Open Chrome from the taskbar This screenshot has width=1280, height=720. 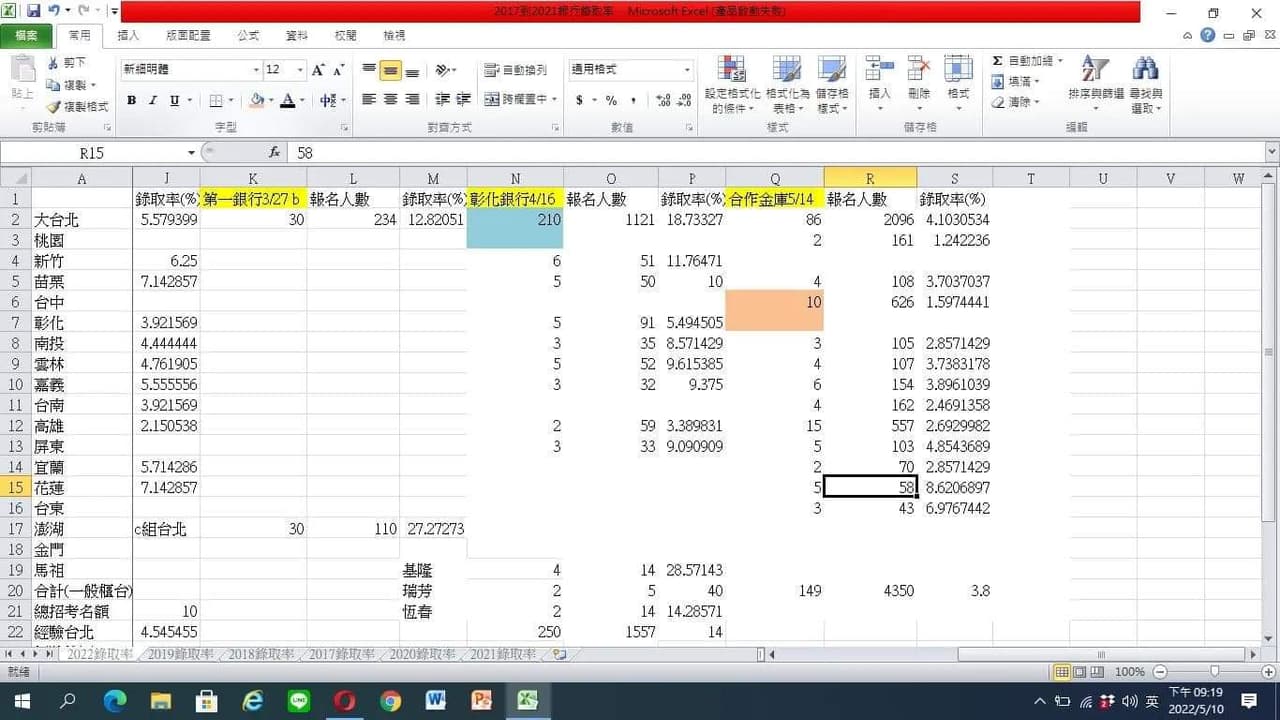coord(390,701)
